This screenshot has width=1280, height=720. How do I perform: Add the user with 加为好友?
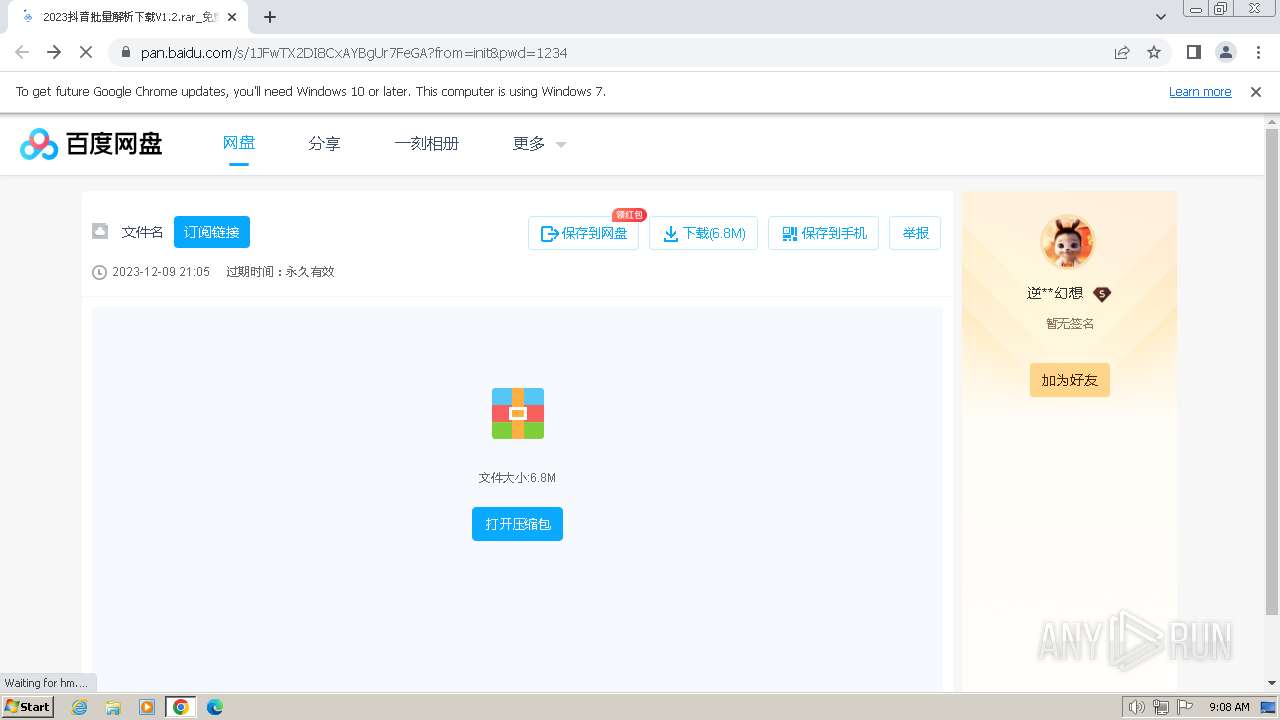coord(1070,380)
